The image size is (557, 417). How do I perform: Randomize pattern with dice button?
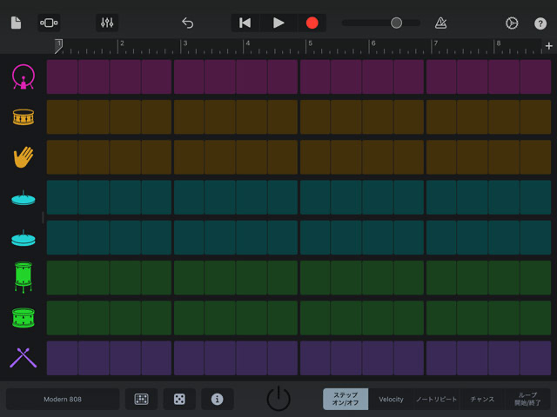pos(179,399)
